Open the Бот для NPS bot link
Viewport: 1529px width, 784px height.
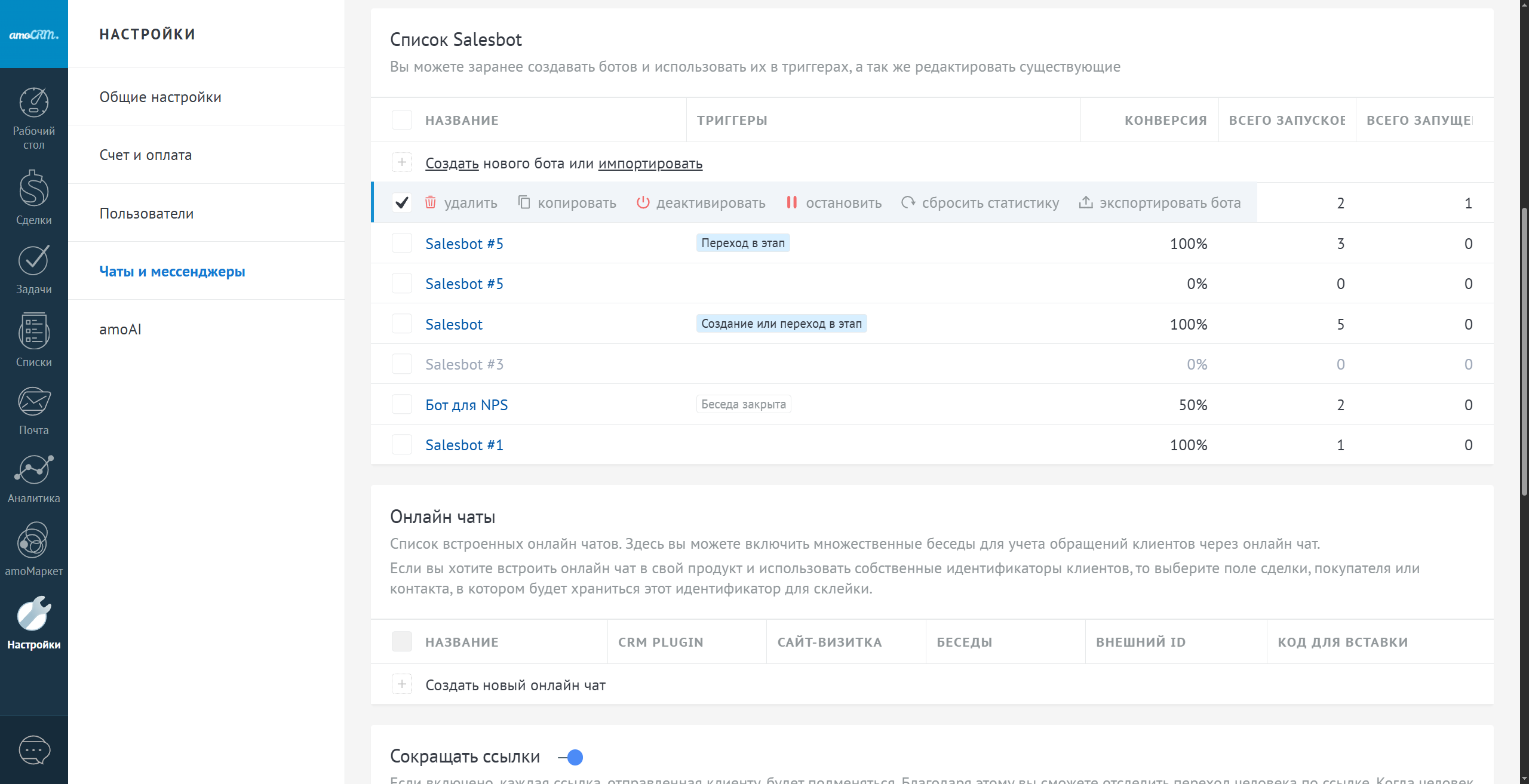(466, 405)
